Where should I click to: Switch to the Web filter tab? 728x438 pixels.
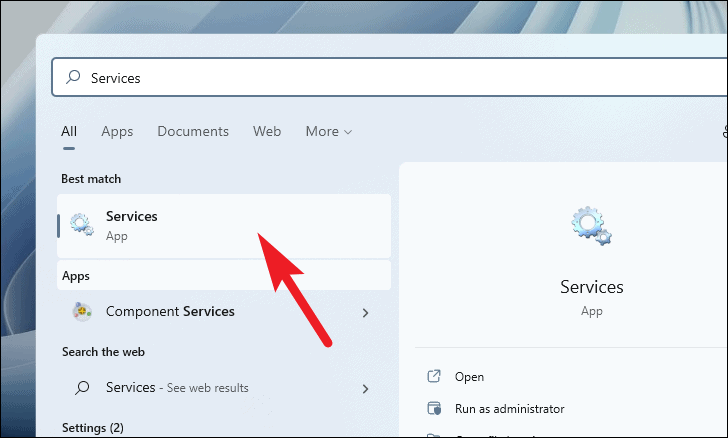266,131
